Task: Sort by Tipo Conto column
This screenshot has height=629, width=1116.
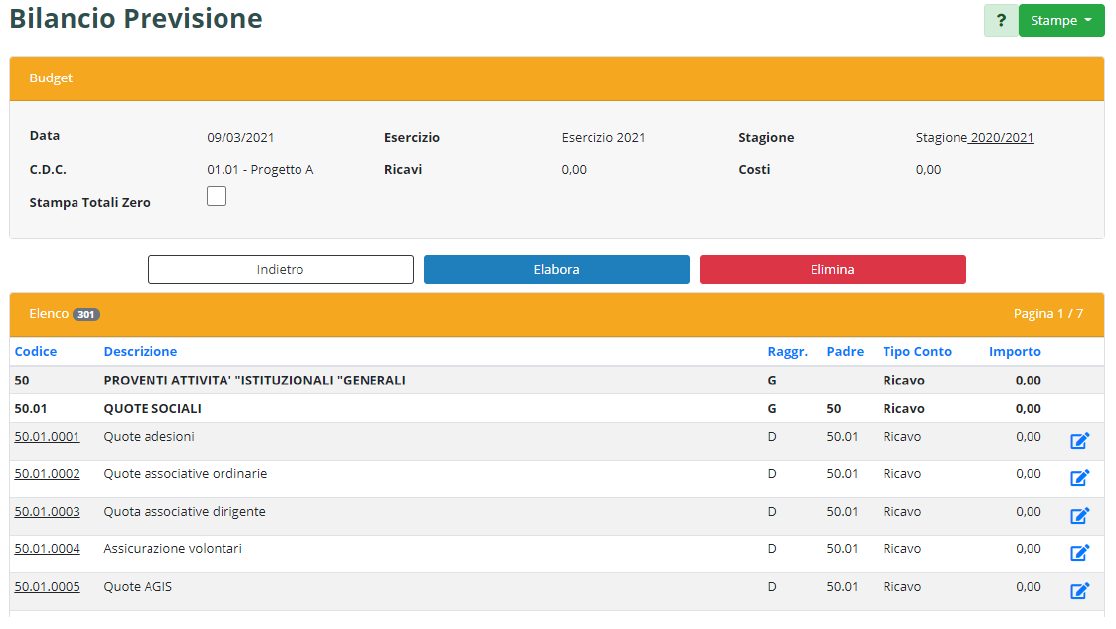Action: (x=917, y=352)
